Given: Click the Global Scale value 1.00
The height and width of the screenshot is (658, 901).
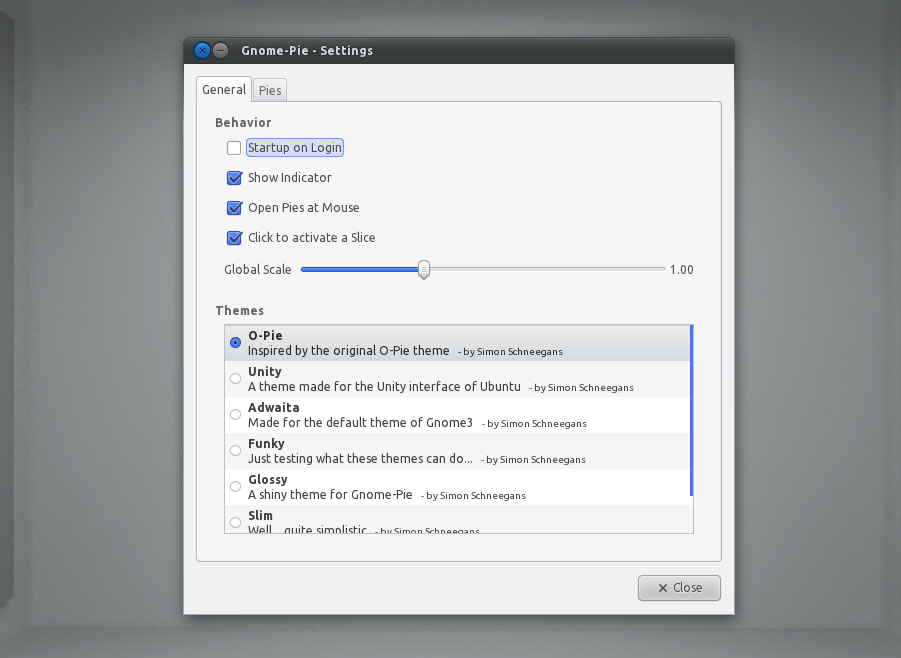Looking at the screenshot, I should [x=681, y=270].
